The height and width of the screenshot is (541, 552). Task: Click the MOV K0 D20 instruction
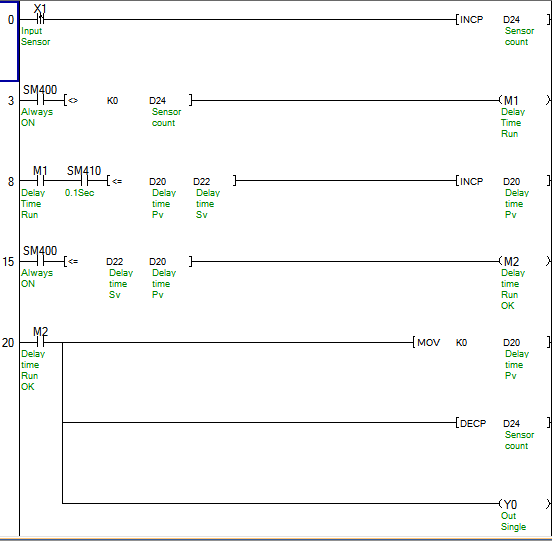pos(481,342)
